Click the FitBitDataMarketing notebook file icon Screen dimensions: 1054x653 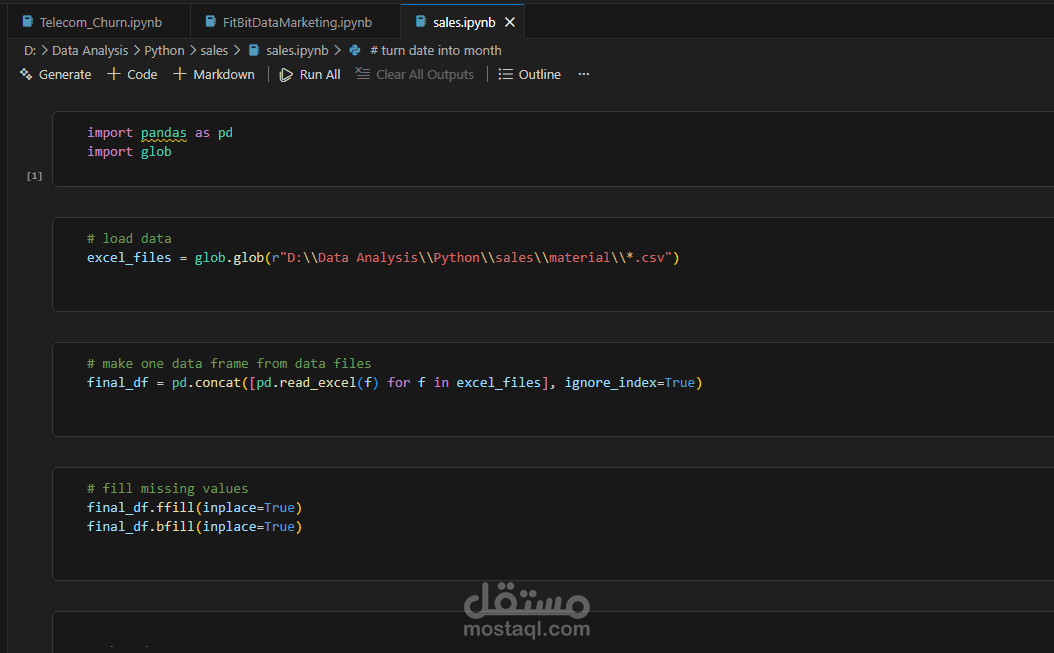210,22
